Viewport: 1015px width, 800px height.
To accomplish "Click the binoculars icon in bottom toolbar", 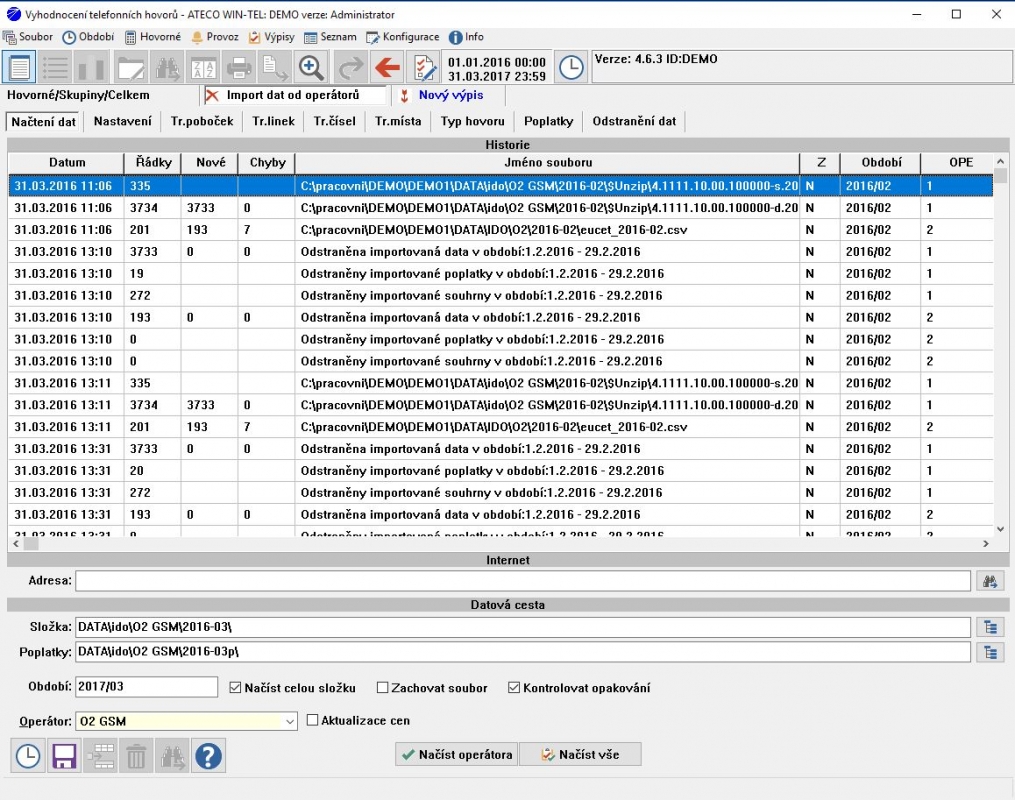I will tap(173, 755).
